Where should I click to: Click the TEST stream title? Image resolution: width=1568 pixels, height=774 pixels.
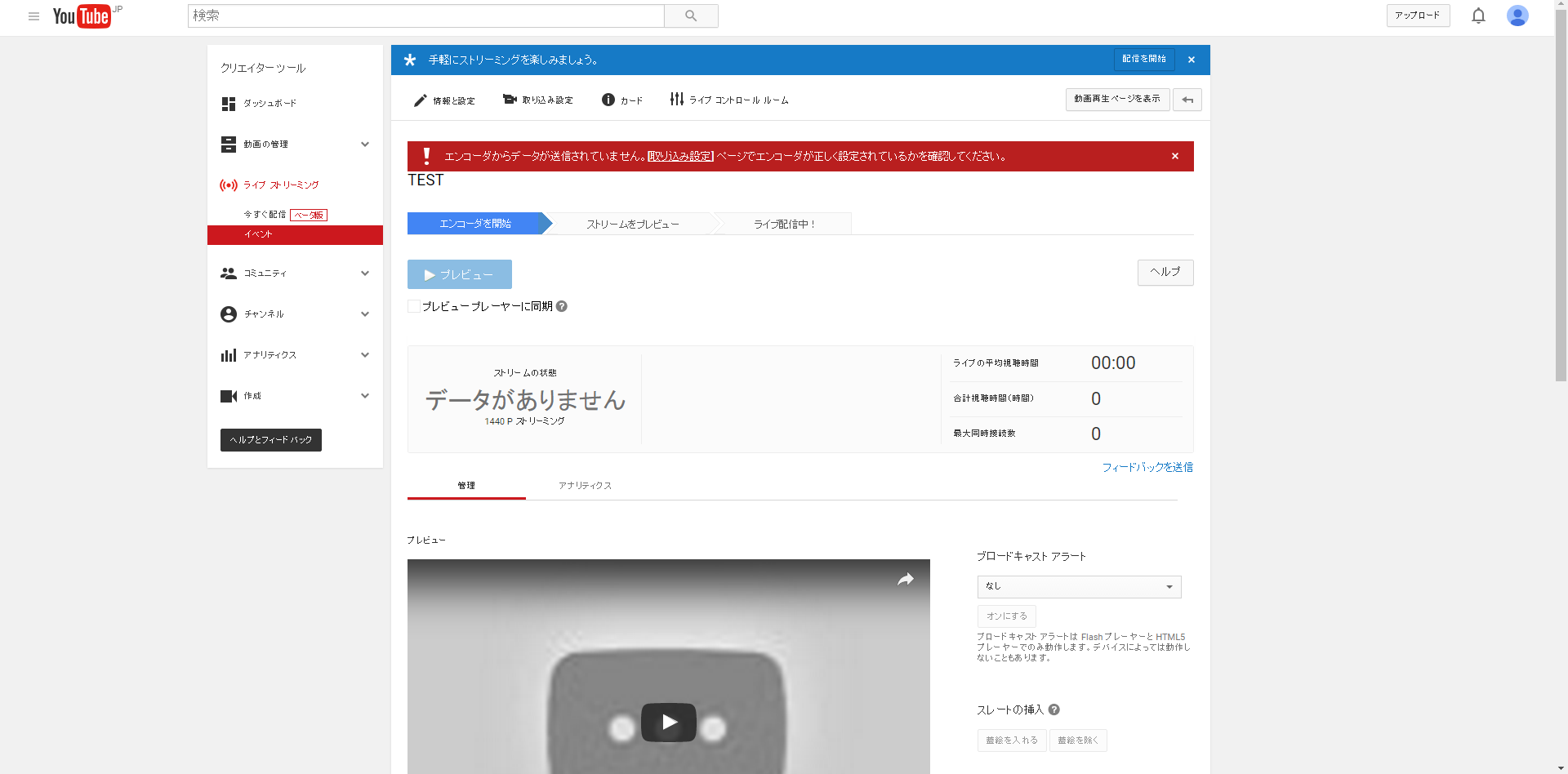coord(425,180)
